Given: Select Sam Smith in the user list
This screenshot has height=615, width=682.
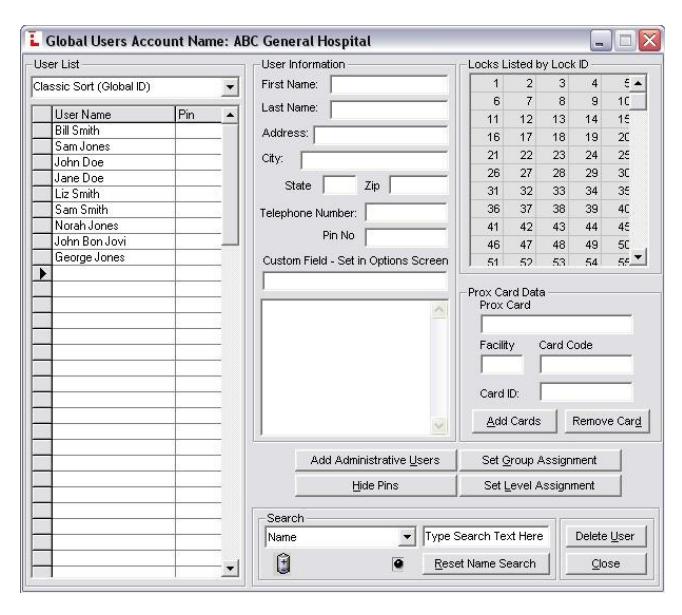Looking at the screenshot, I should click(114, 210).
